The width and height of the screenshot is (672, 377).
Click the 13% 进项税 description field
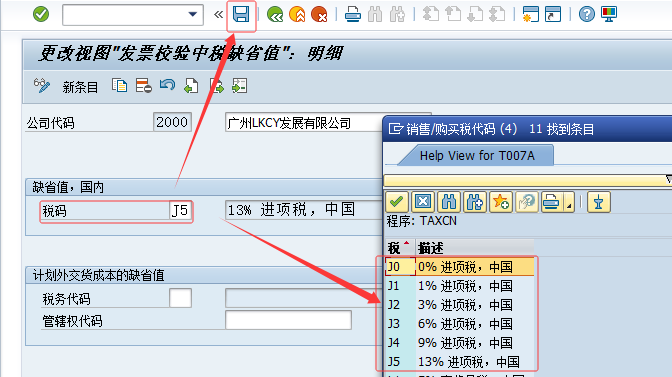pyautogui.click(x=303, y=210)
